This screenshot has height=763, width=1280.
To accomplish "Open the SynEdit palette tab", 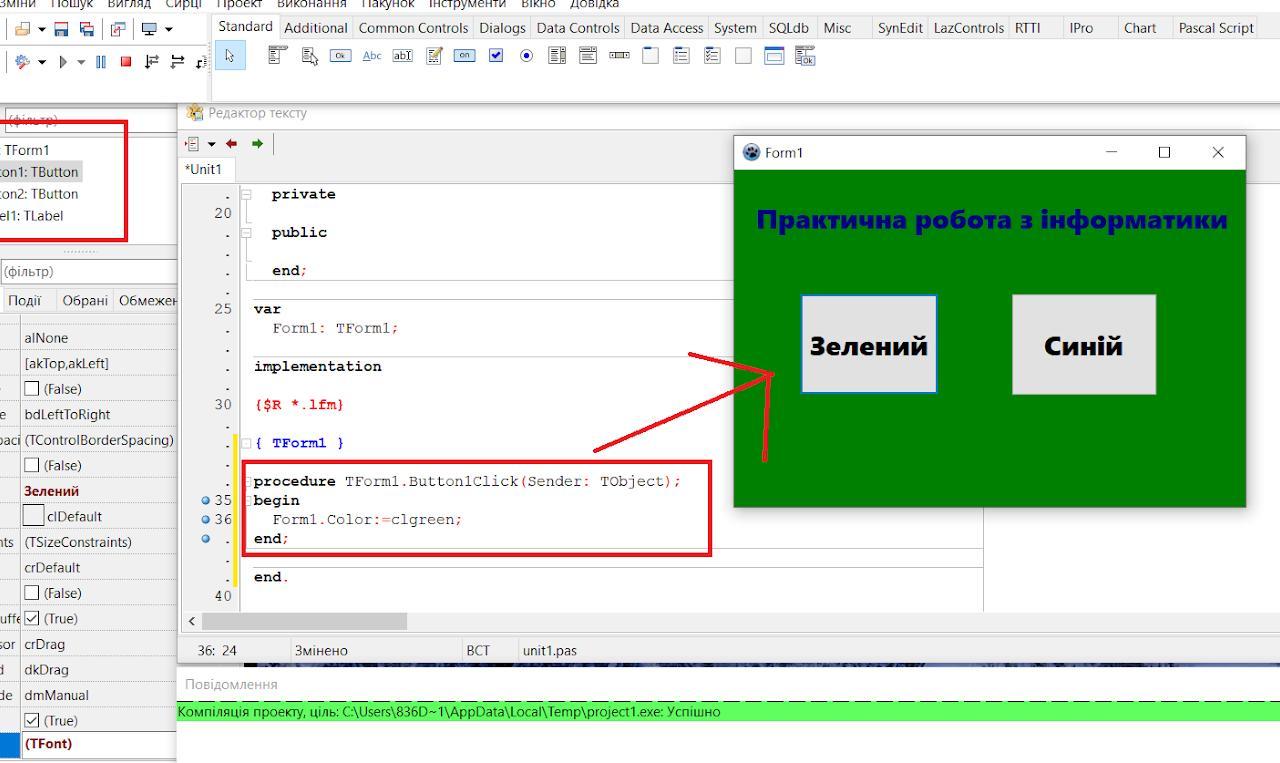I will 900,28.
